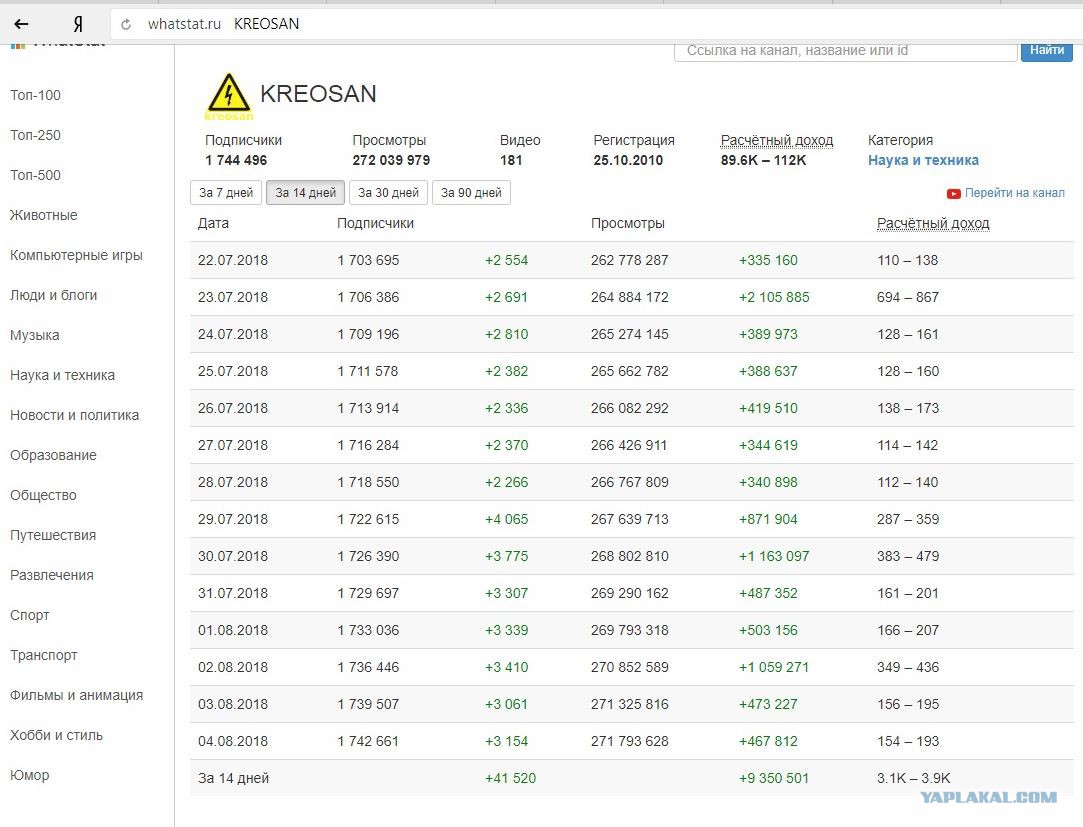Open the 'Общество' sidebar category
Screen dimensions: 1083x827
click(x=43, y=495)
